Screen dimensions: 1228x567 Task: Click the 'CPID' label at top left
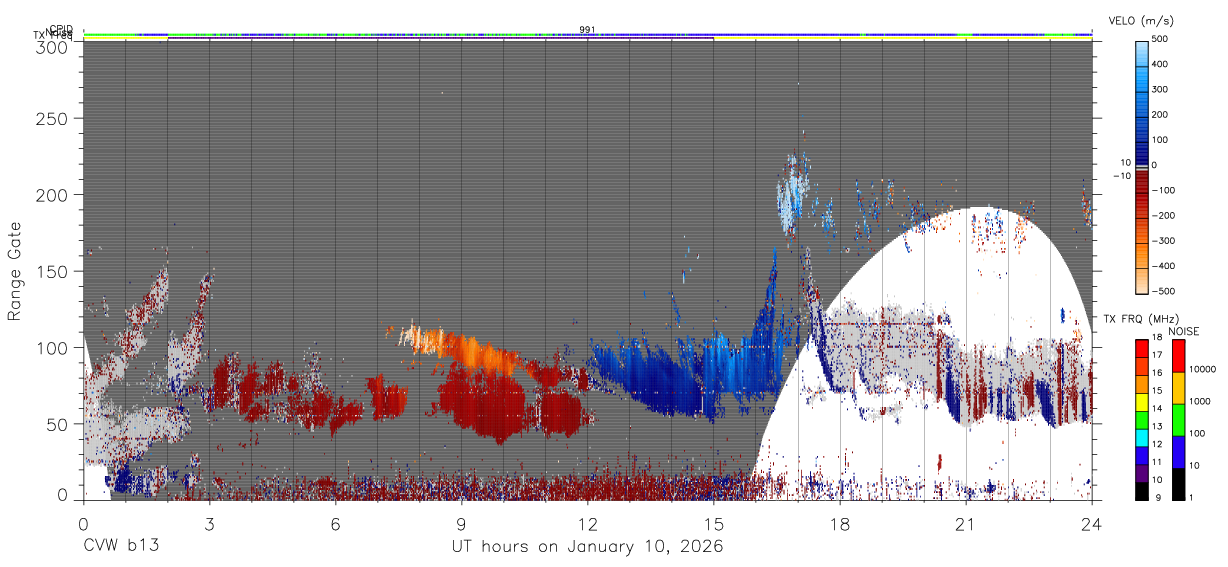[62, 29]
